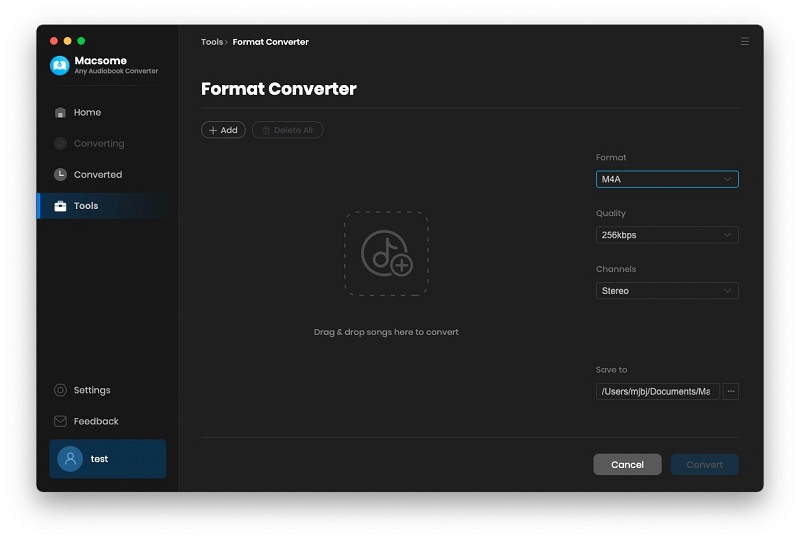Click the Macsome app logo icon
This screenshot has height=540, width=800.
pos(60,65)
